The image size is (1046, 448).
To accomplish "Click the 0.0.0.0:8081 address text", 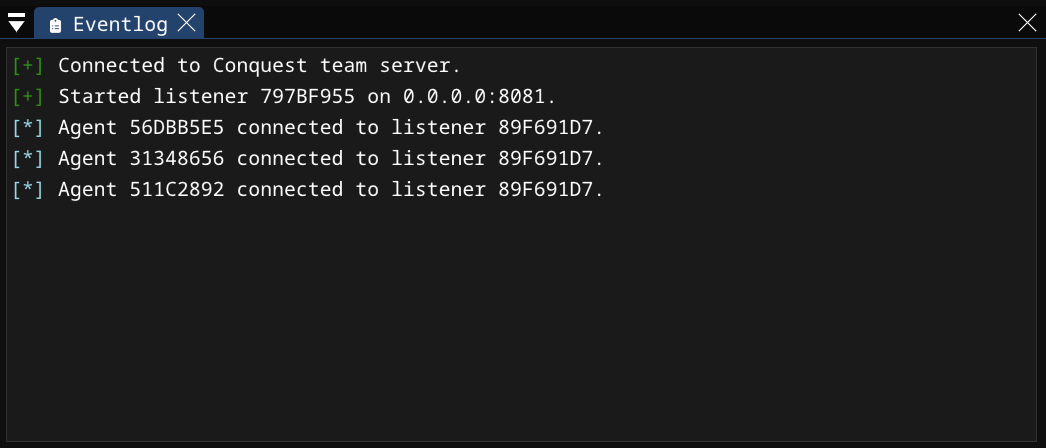I will pos(478,97).
